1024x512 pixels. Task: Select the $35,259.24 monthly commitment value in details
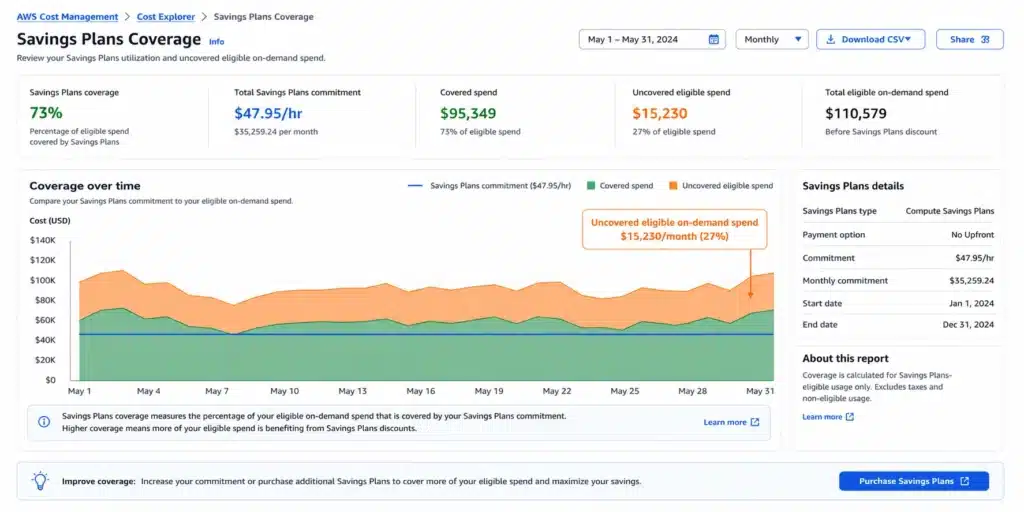coord(972,281)
